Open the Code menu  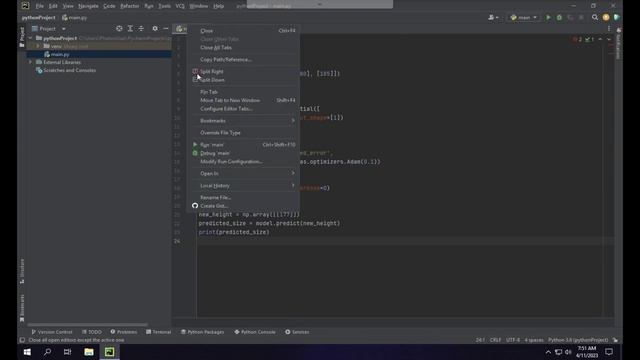point(109,6)
